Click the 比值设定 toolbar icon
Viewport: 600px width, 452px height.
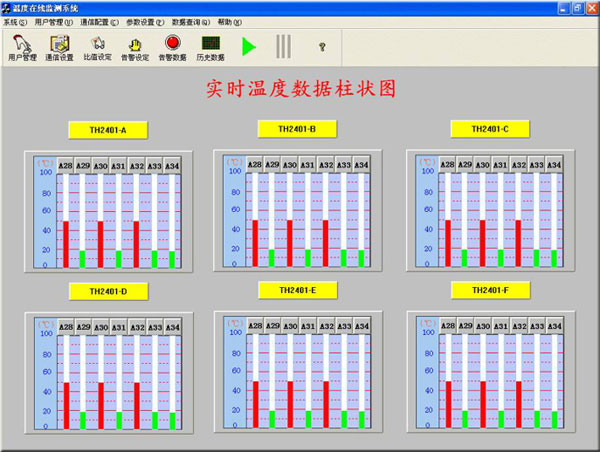pos(98,47)
